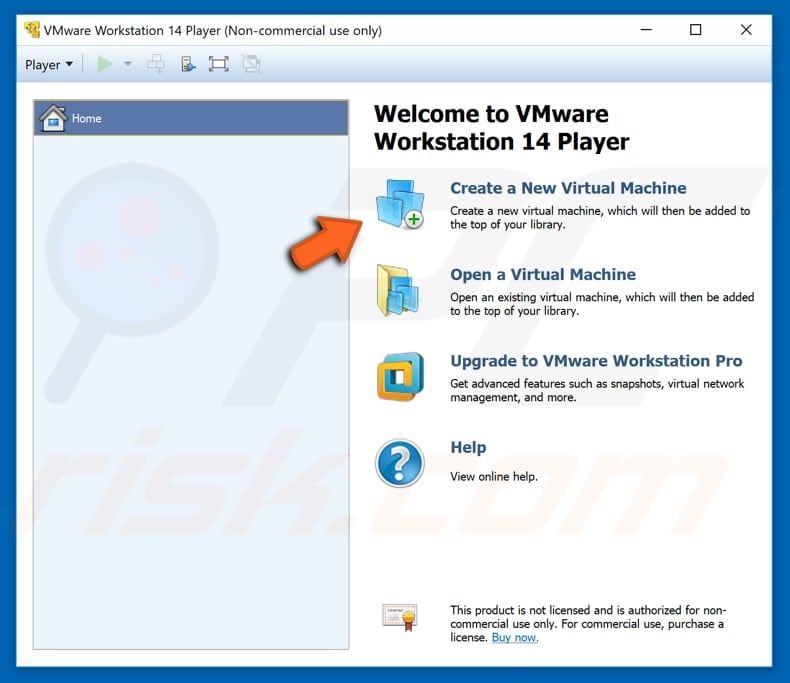Open the Help link

click(x=468, y=447)
